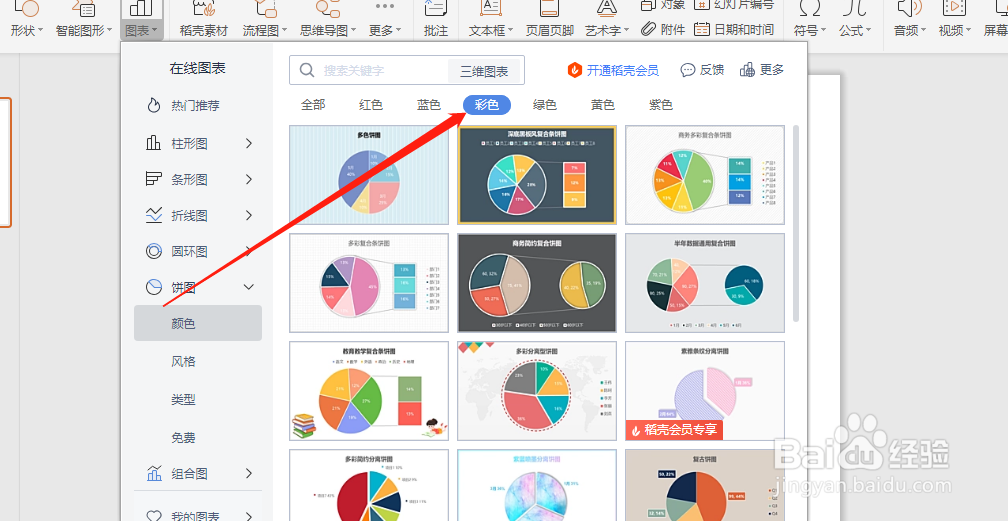Insert a 文本框 text box
Screen dimensions: 1008x521
click(x=491, y=19)
